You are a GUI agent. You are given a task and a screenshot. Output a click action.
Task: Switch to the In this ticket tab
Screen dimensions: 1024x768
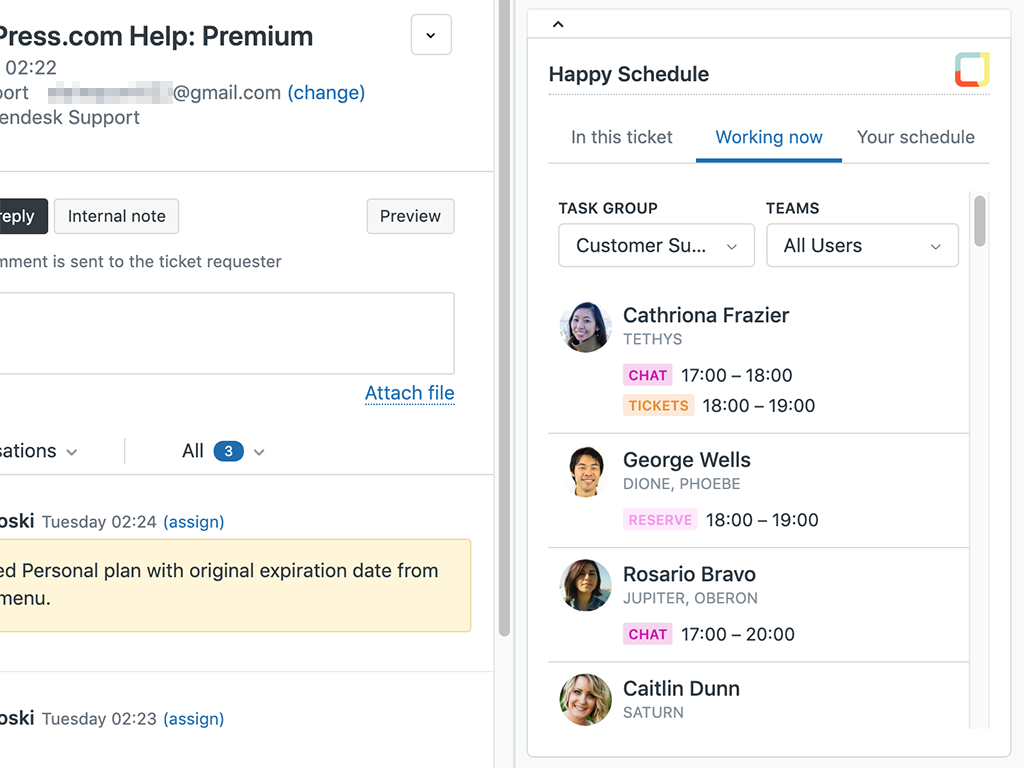(621, 138)
